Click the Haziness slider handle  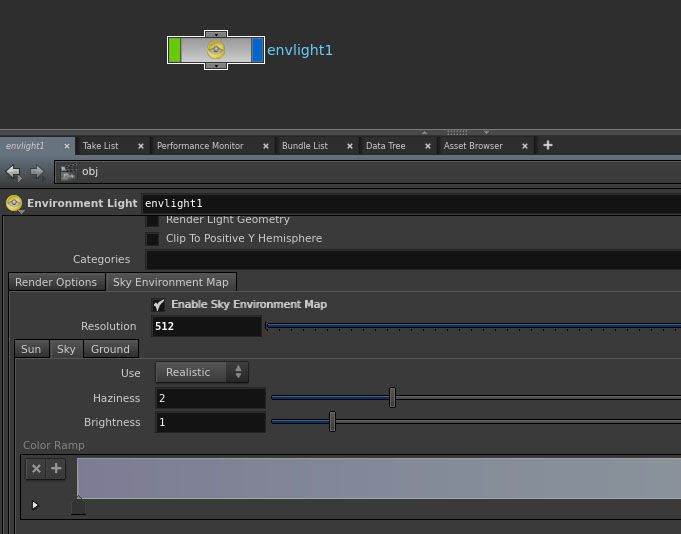[392, 398]
